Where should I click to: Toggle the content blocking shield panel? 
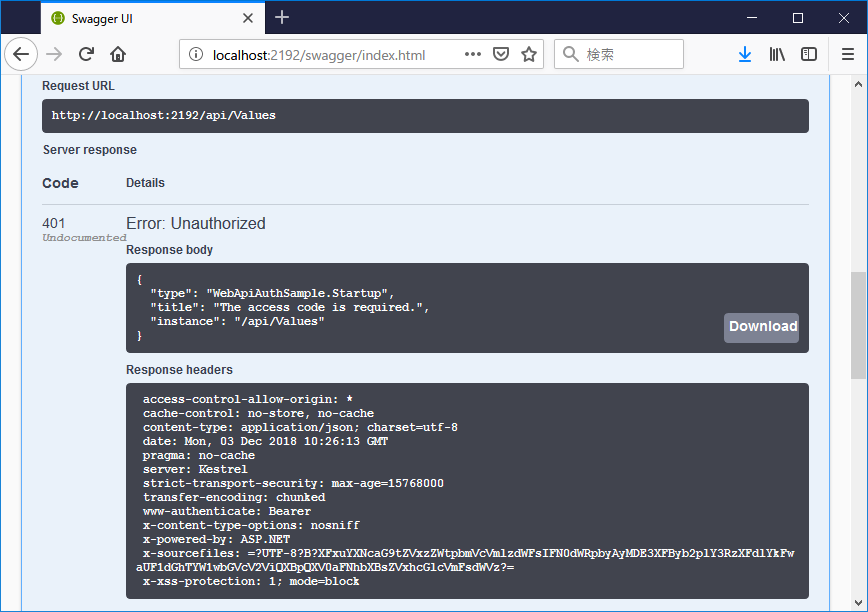click(500, 54)
